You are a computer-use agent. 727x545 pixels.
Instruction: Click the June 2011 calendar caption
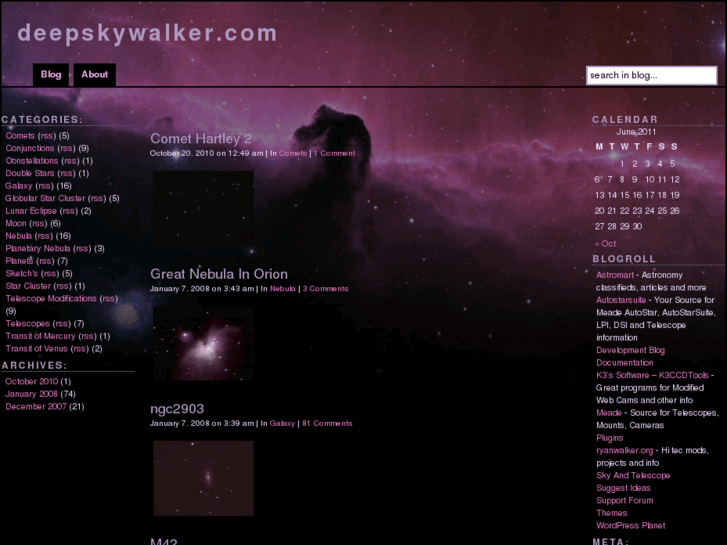(636, 132)
